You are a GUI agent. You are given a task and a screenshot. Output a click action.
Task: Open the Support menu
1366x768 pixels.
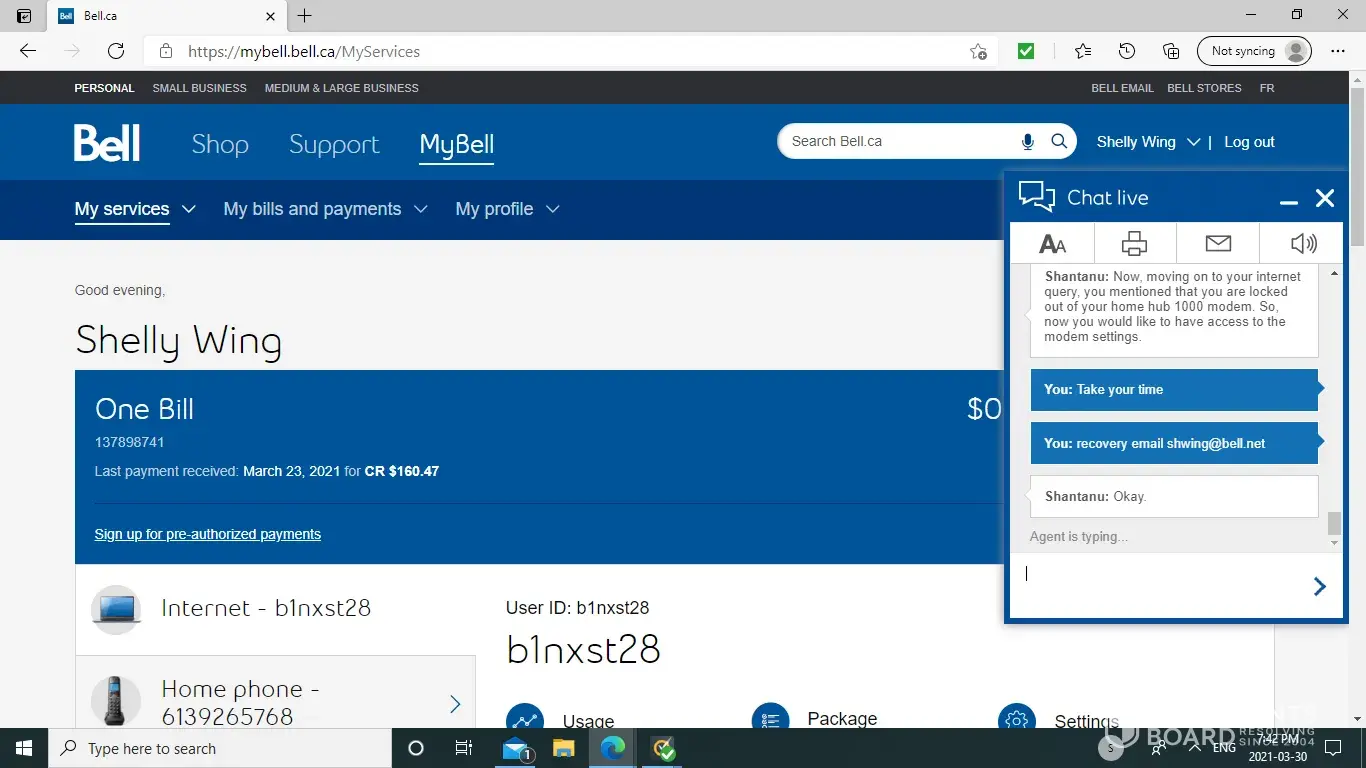[334, 144]
